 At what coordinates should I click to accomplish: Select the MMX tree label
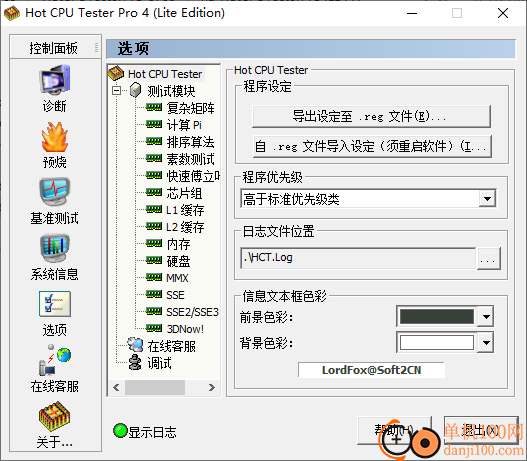[x=177, y=278]
